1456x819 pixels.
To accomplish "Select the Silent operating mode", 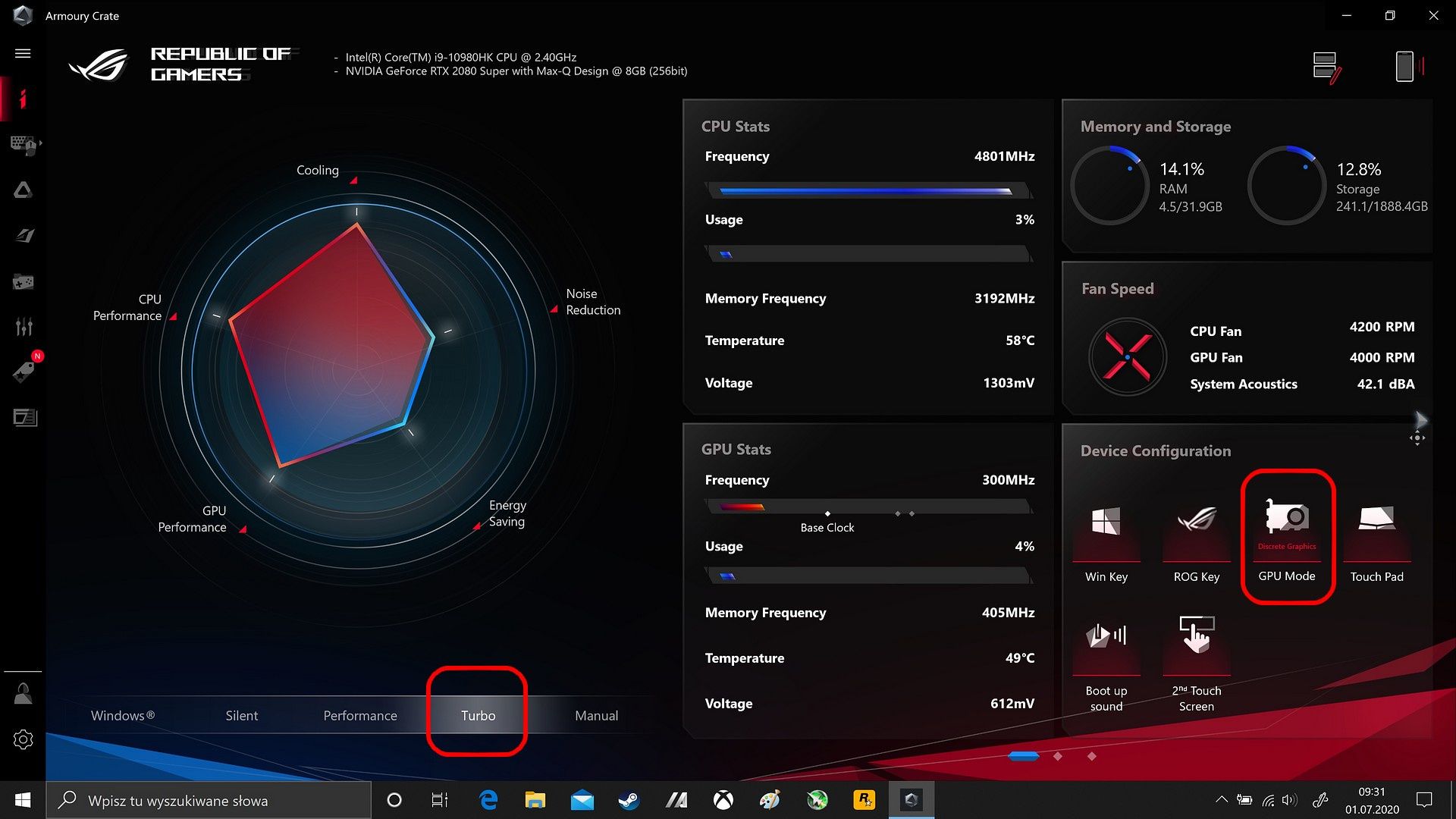I will tap(241, 715).
